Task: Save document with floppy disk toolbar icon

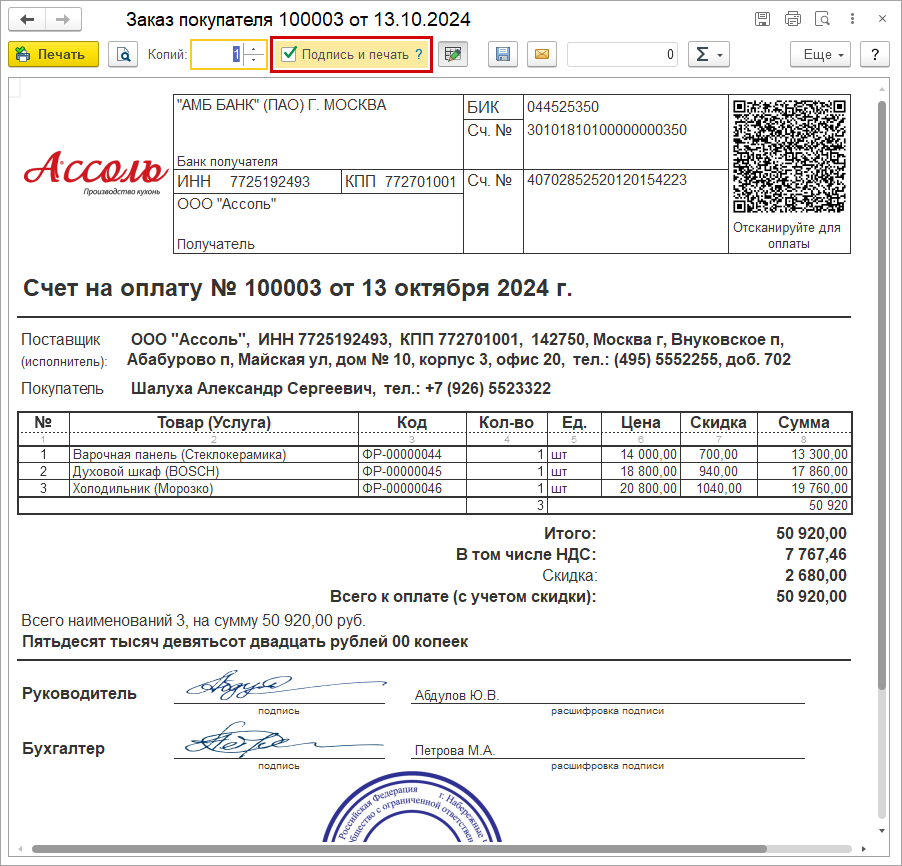Action: tap(503, 55)
